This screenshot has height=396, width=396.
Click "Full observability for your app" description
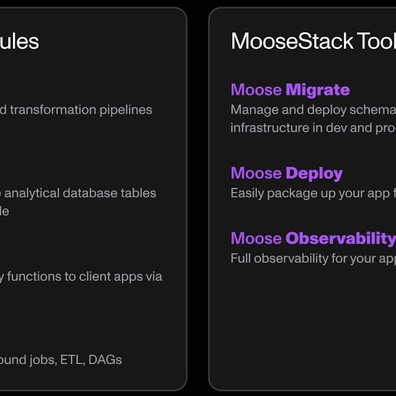(x=313, y=258)
